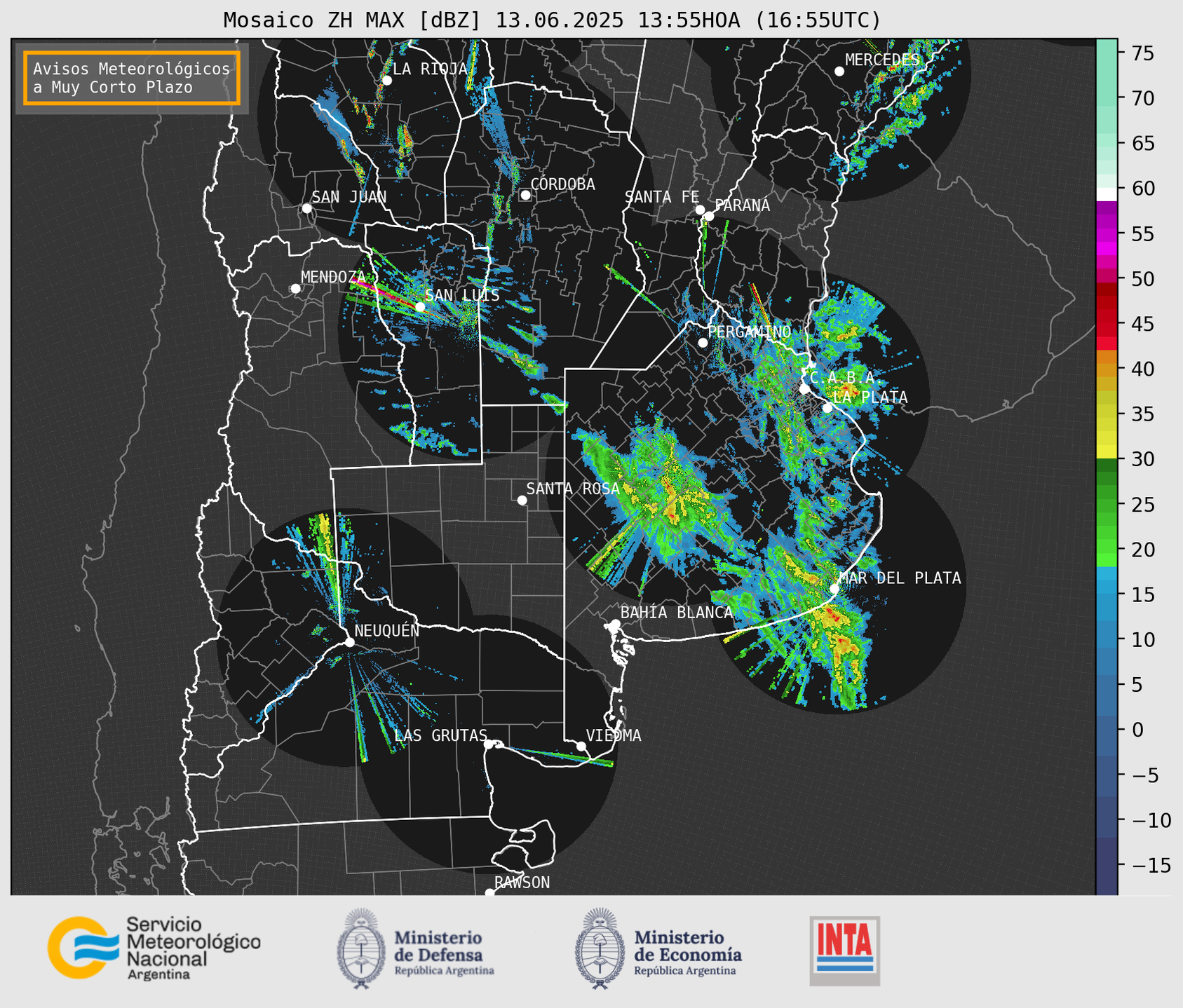Click the CÓRDOBA city marker dot
1183x1008 pixels.
525,195
